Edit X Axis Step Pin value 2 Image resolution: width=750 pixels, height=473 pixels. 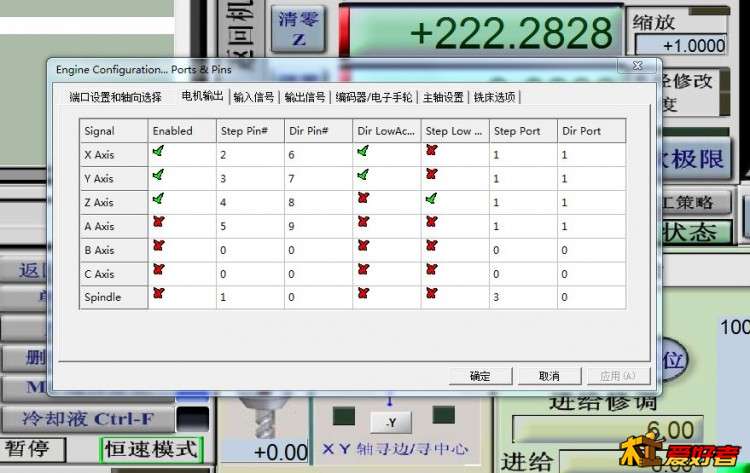pos(250,155)
